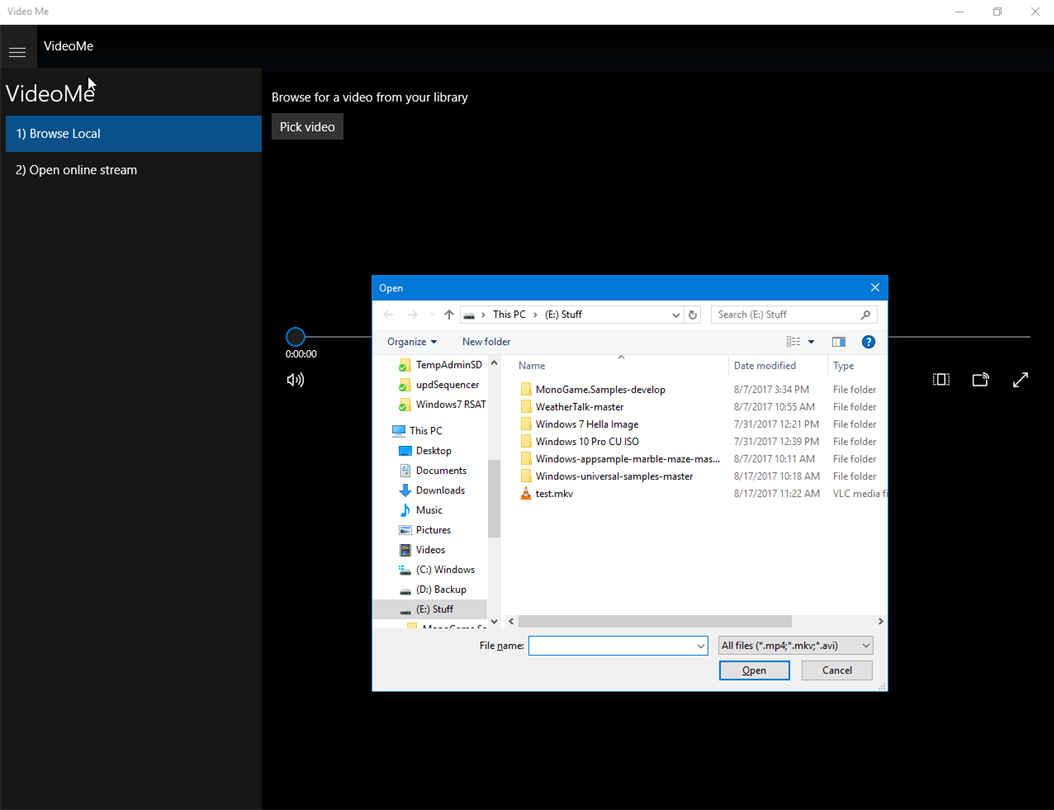Click the navigation pane scroll-up arrow

(x=494, y=363)
